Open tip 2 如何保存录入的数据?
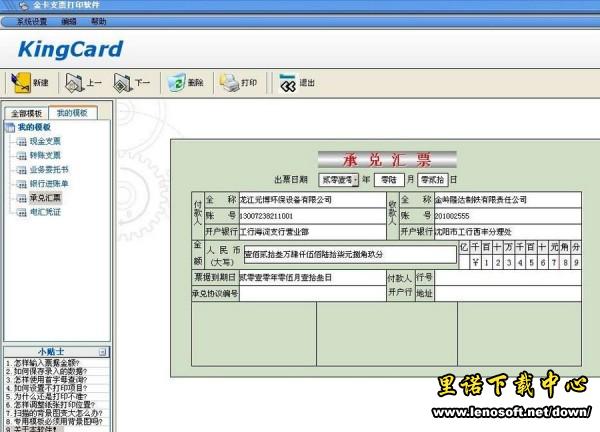Viewport: 600px width, 432px height. (x=47, y=371)
